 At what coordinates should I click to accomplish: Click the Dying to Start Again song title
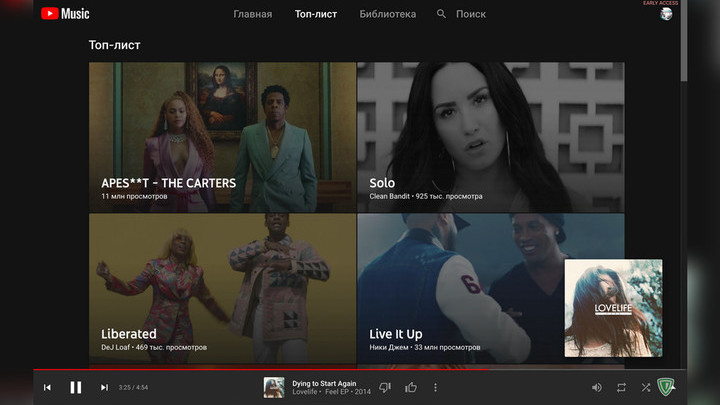click(x=324, y=383)
